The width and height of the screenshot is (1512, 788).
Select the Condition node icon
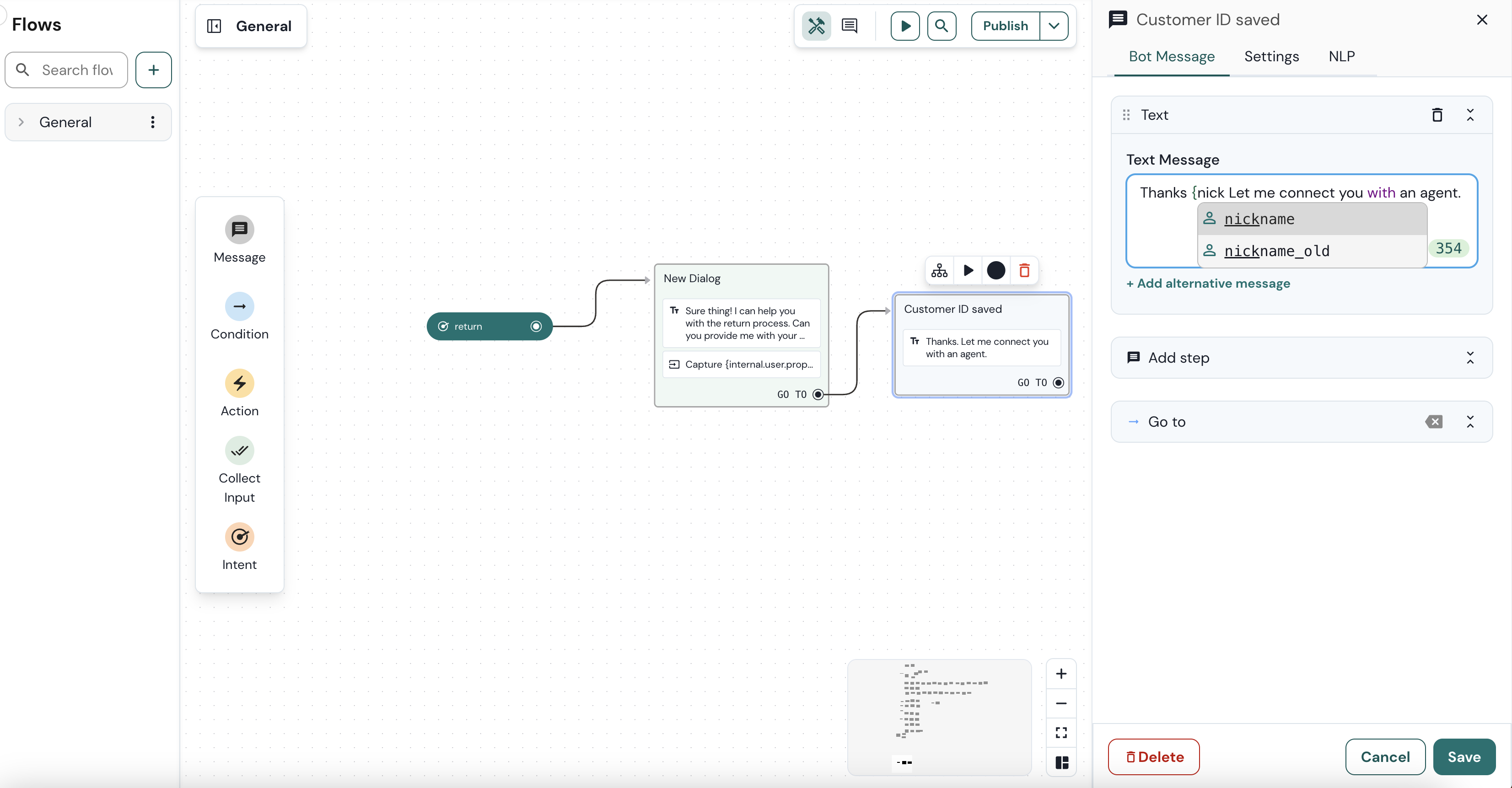pos(239,306)
